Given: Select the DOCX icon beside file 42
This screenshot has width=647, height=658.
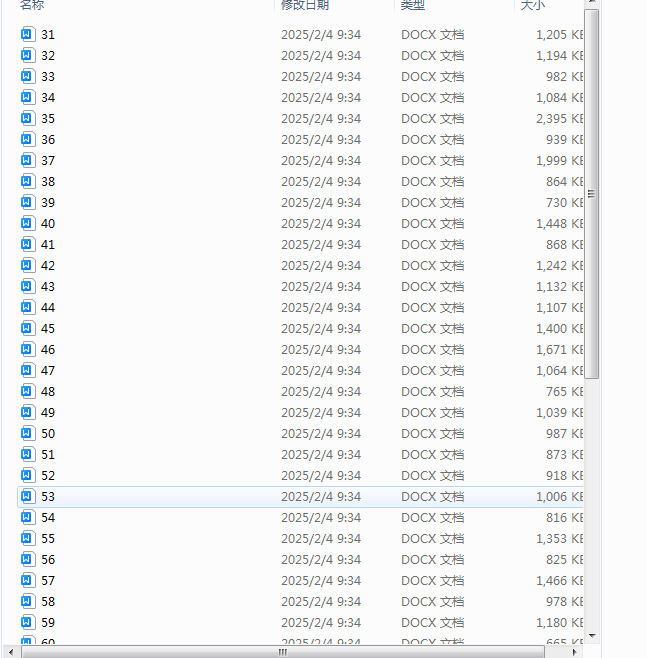Looking at the screenshot, I should pyautogui.click(x=27, y=265).
